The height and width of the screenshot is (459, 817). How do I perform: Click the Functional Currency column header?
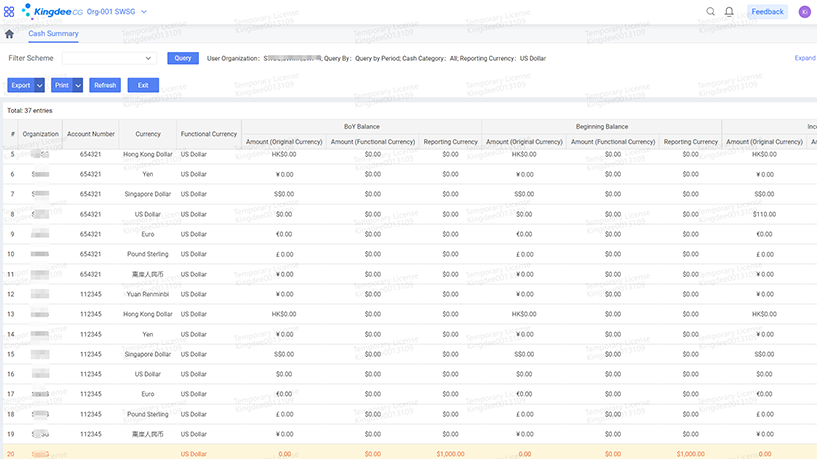[x=208, y=134]
